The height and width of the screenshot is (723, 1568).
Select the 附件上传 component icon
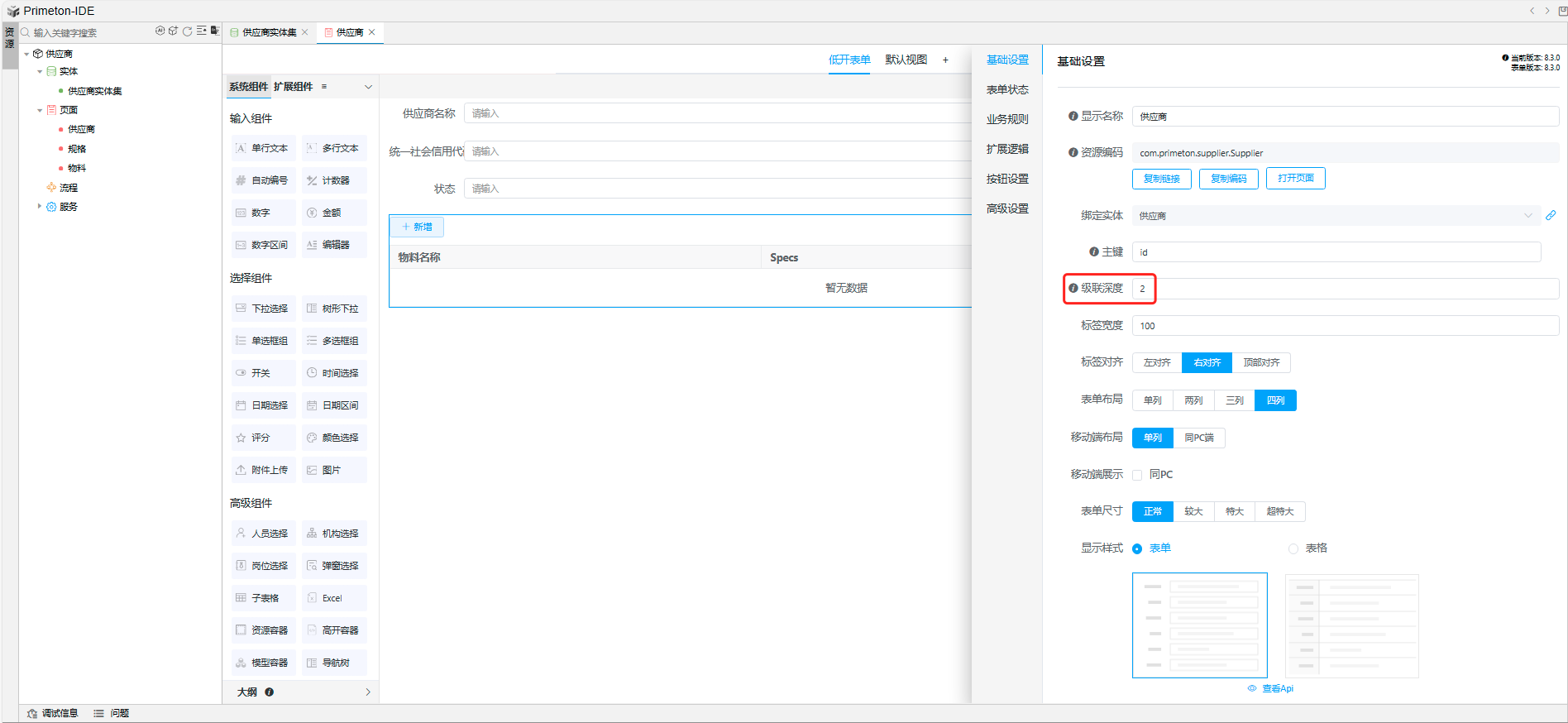(x=241, y=470)
